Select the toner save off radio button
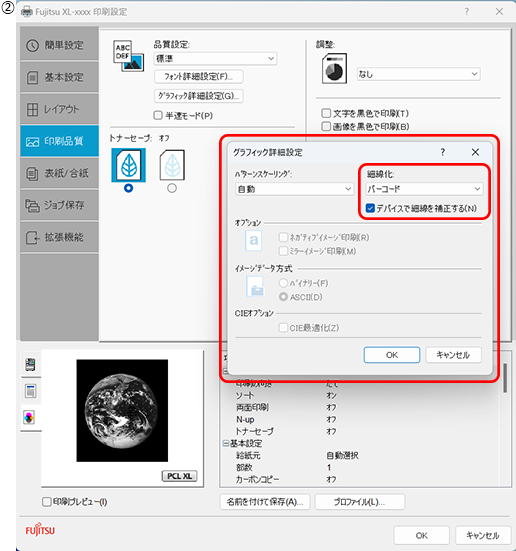516x551 pixels. pos(129,188)
